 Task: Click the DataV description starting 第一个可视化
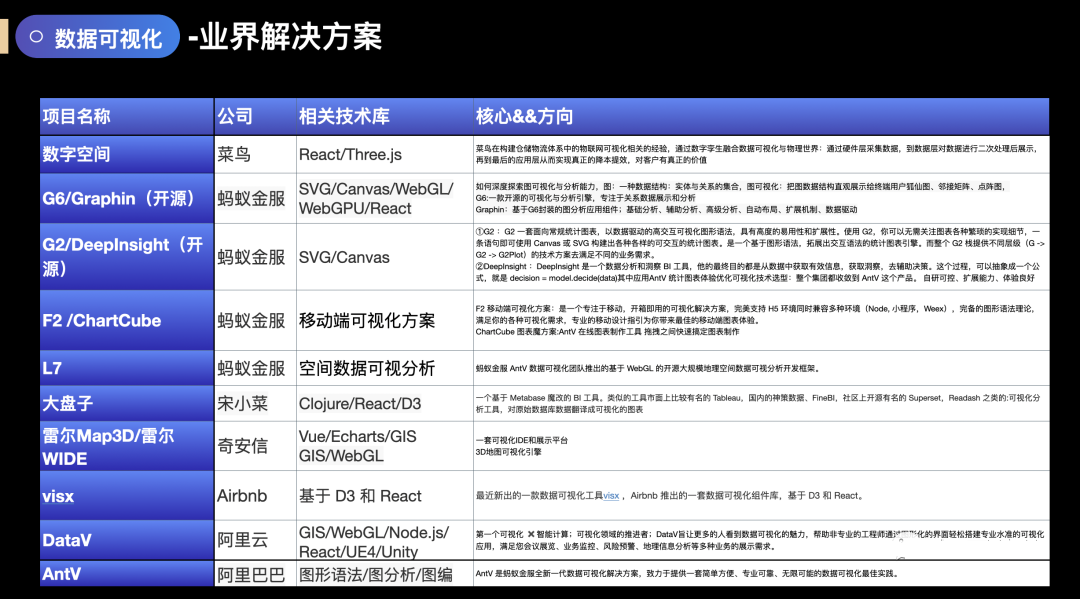(761, 540)
